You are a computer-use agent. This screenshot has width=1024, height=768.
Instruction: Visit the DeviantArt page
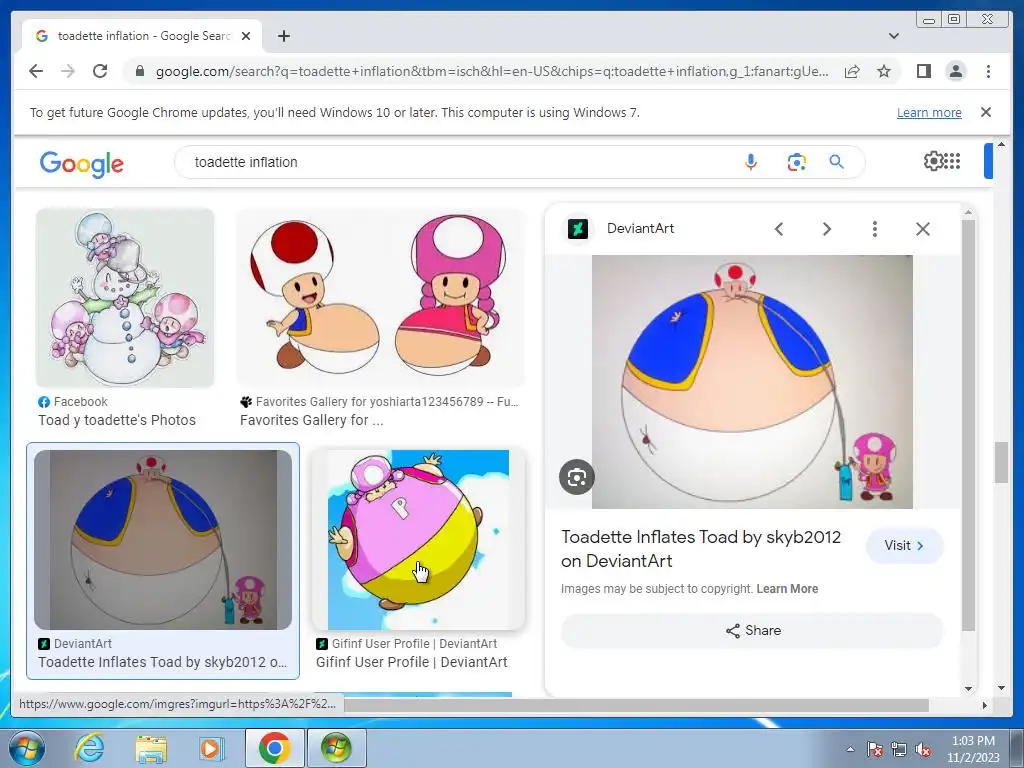(904, 545)
